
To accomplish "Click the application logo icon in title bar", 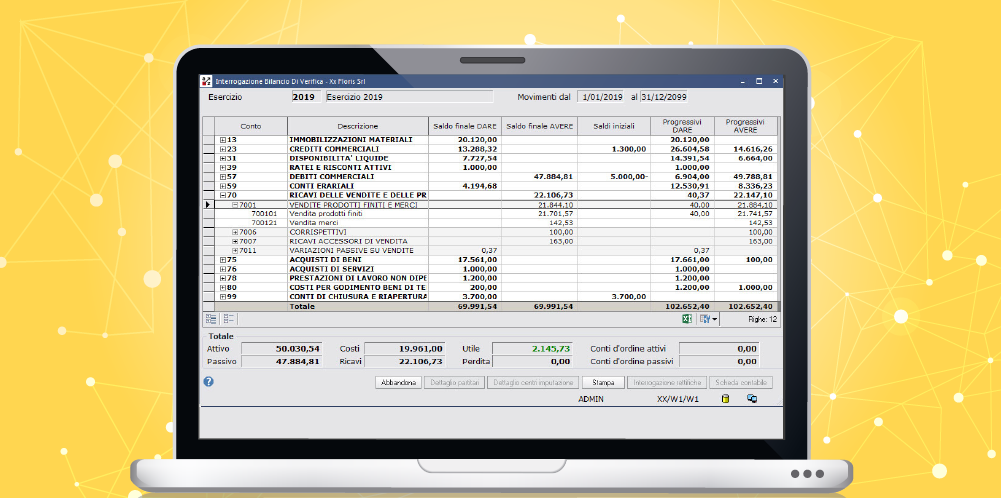I will (x=206, y=80).
